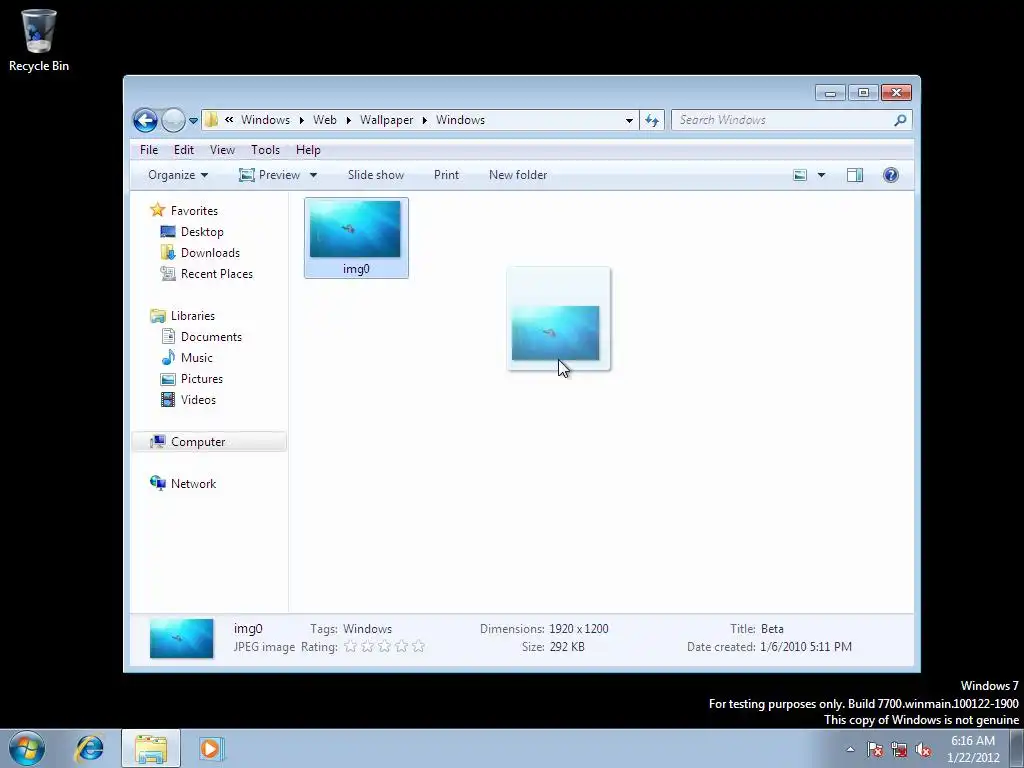Open the File menu
Image resolution: width=1024 pixels, height=768 pixels.
pyautogui.click(x=149, y=150)
